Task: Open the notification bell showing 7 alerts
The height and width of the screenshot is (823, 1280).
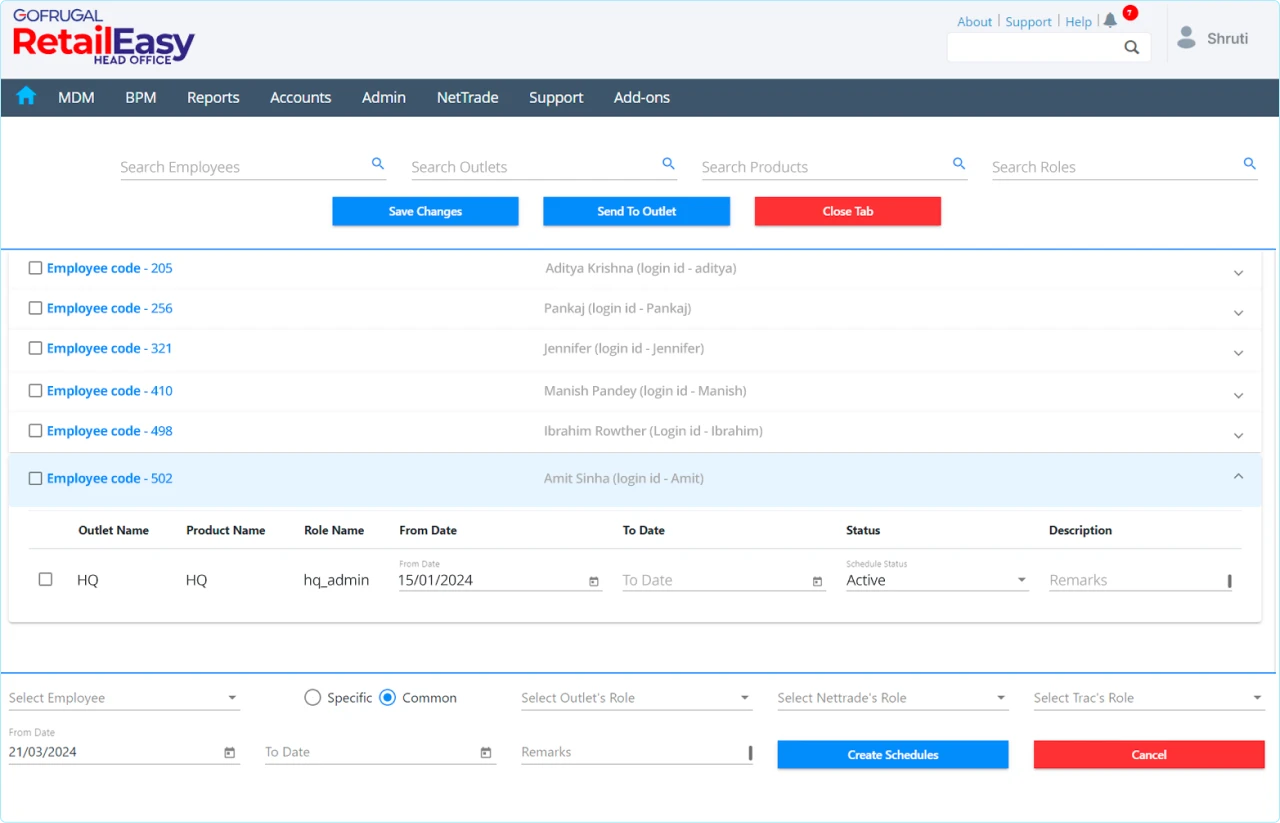Action: click(x=1110, y=18)
